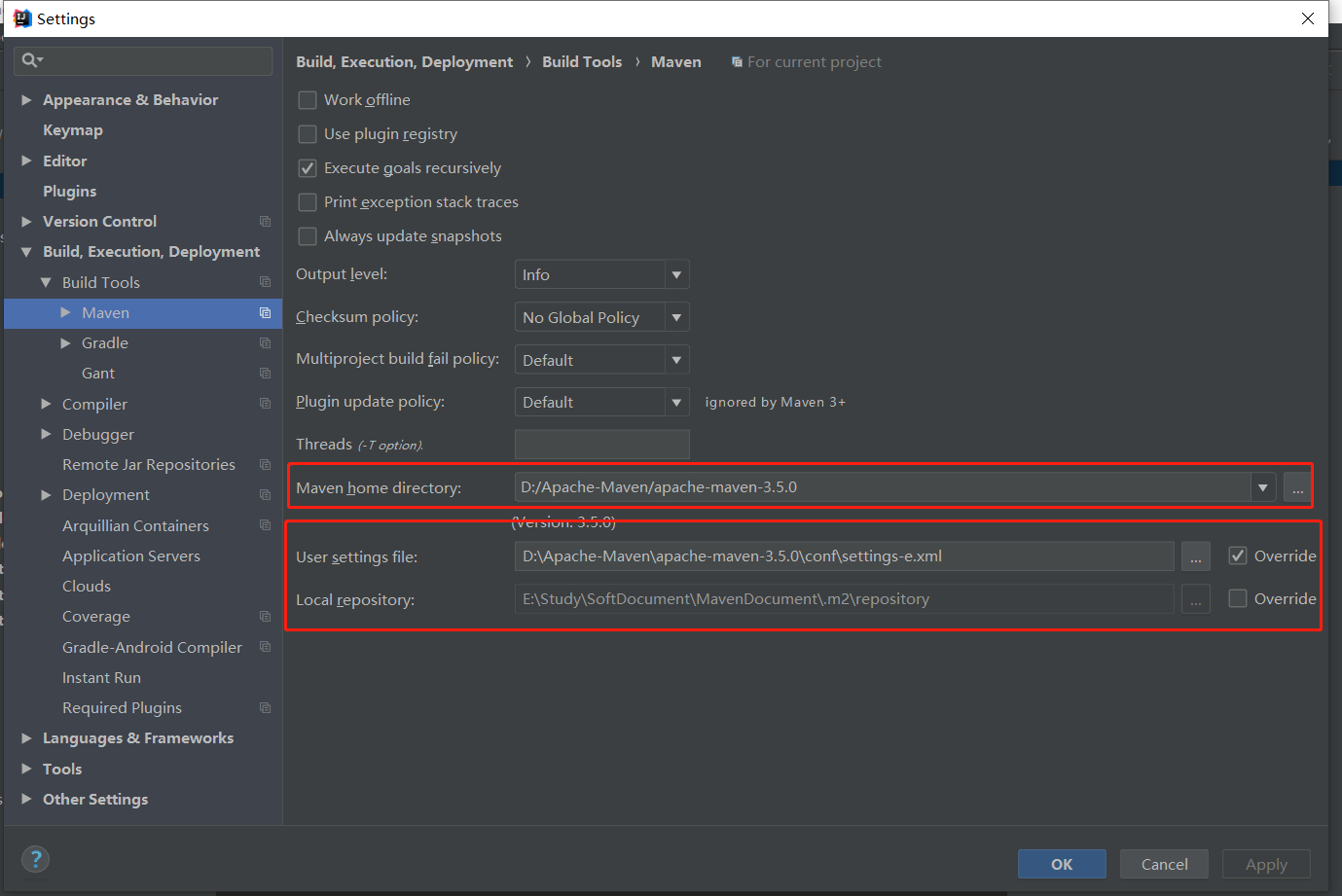Enable Work offline checkbox
The width and height of the screenshot is (1342, 896).
[x=308, y=100]
